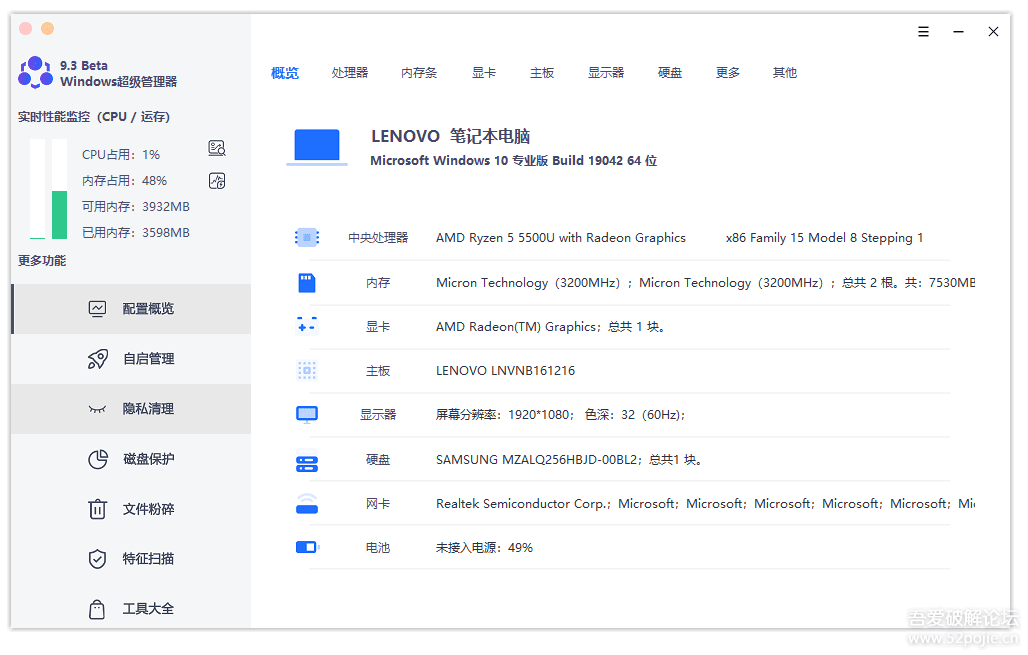Open 自启管理 from the sidebar
The width and height of the screenshot is (1028, 655).
click(131, 359)
